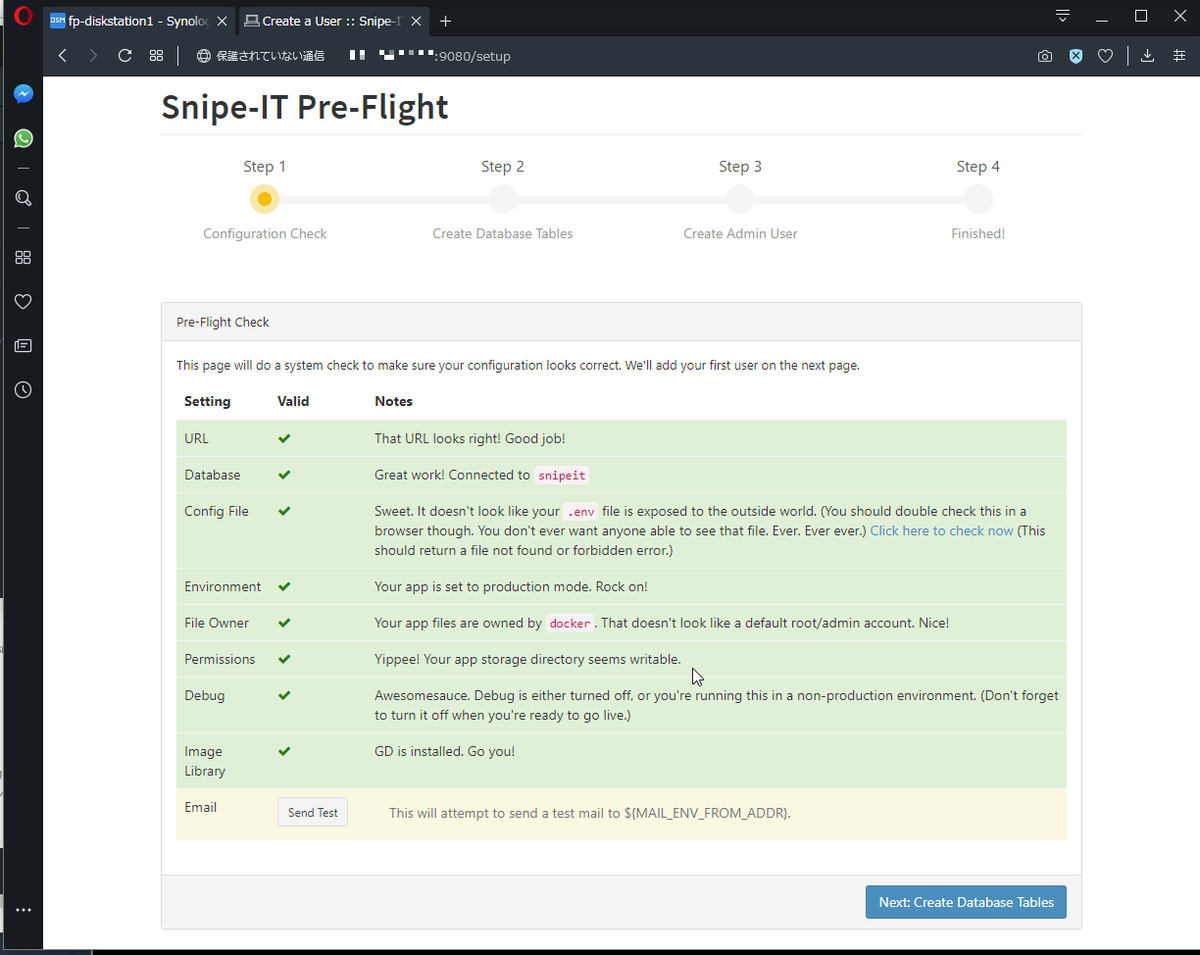
Task: Click the 'File Owner' setting label
Action: pyautogui.click(x=217, y=623)
